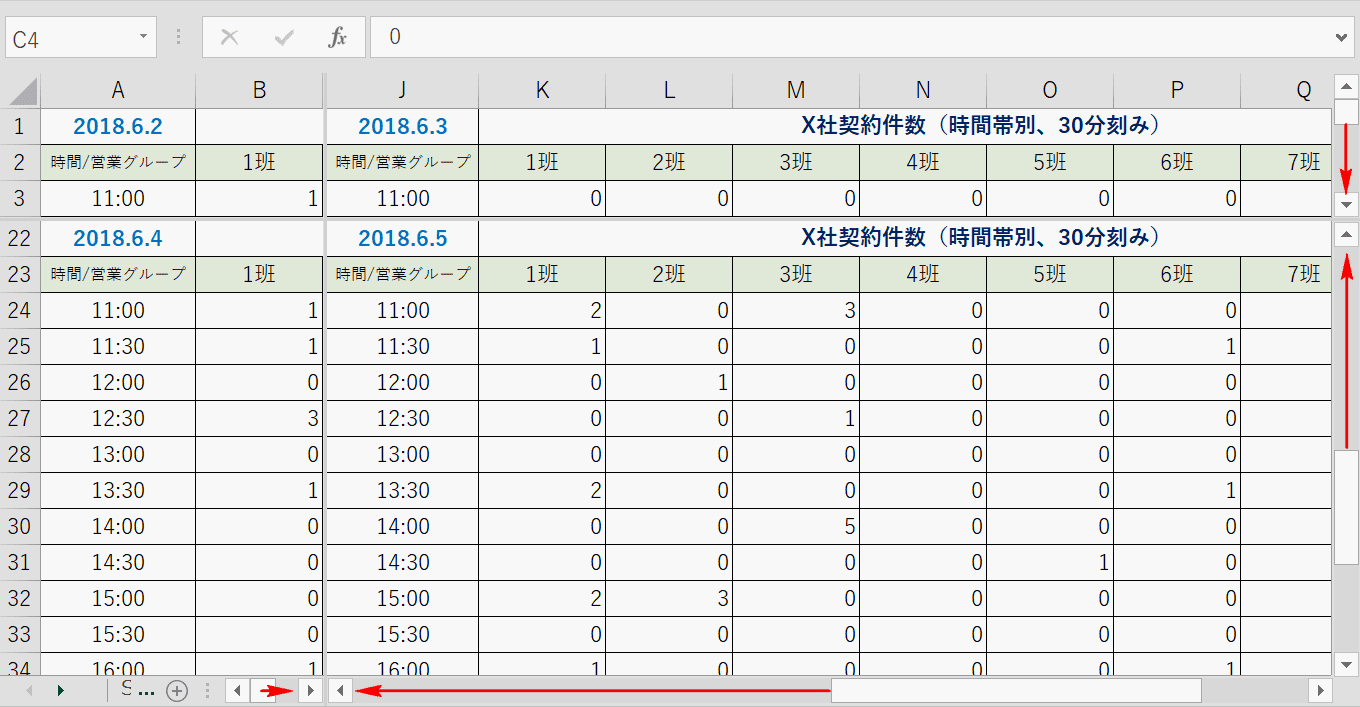Click the right pane's scroll-right arrow
The image size is (1360, 707).
tap(1321, 690)
